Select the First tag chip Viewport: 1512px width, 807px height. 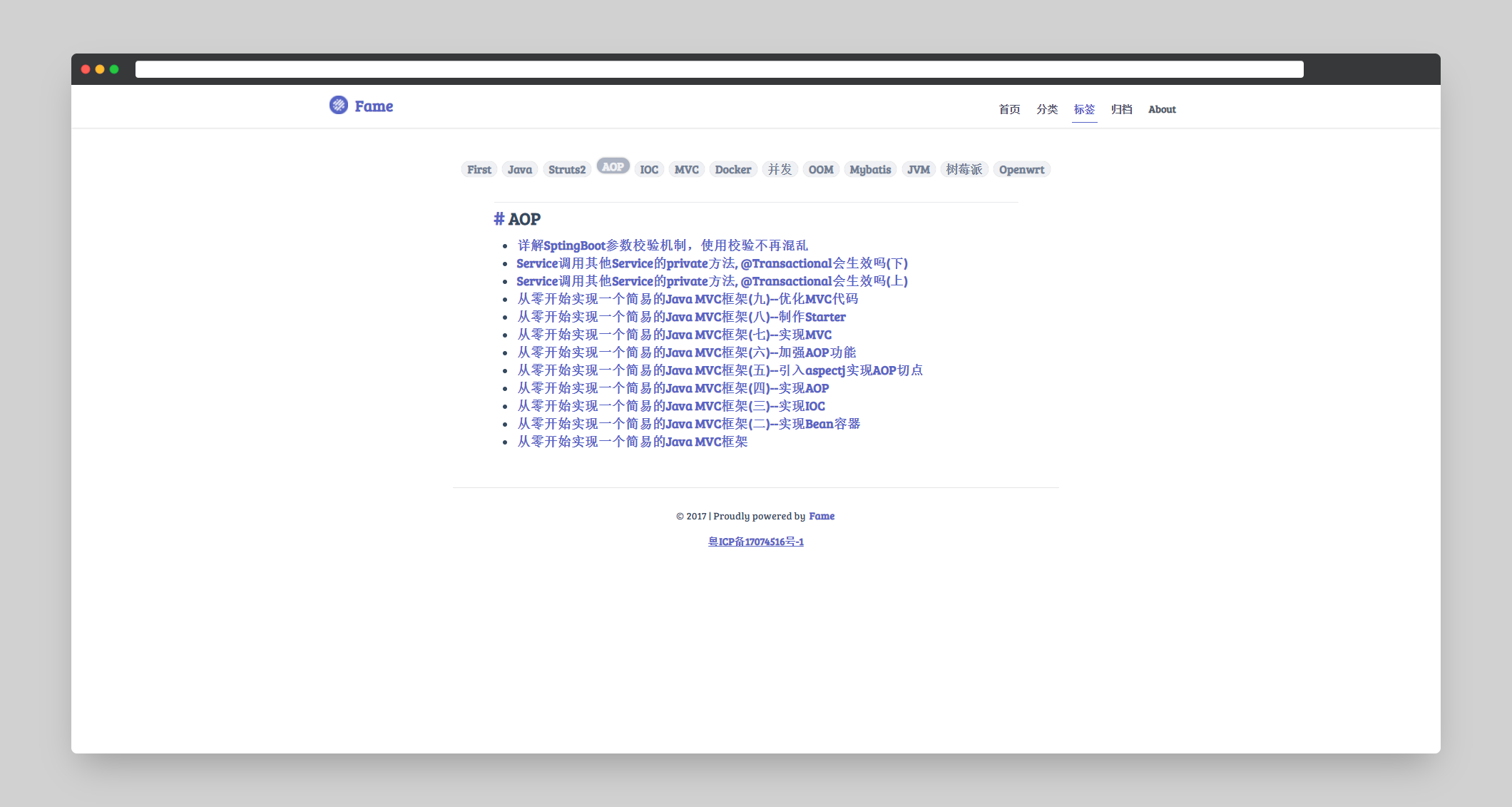click(x=479, y=170)
